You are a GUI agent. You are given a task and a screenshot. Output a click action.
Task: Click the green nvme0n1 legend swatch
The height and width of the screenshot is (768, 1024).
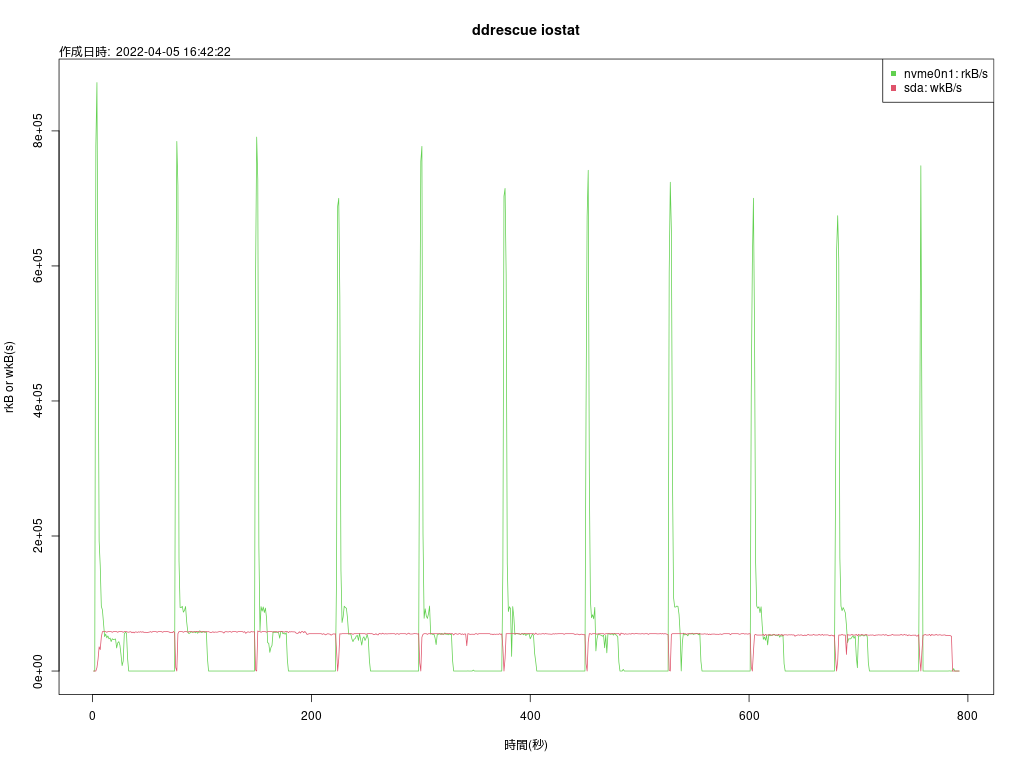(x=893, y=74)
